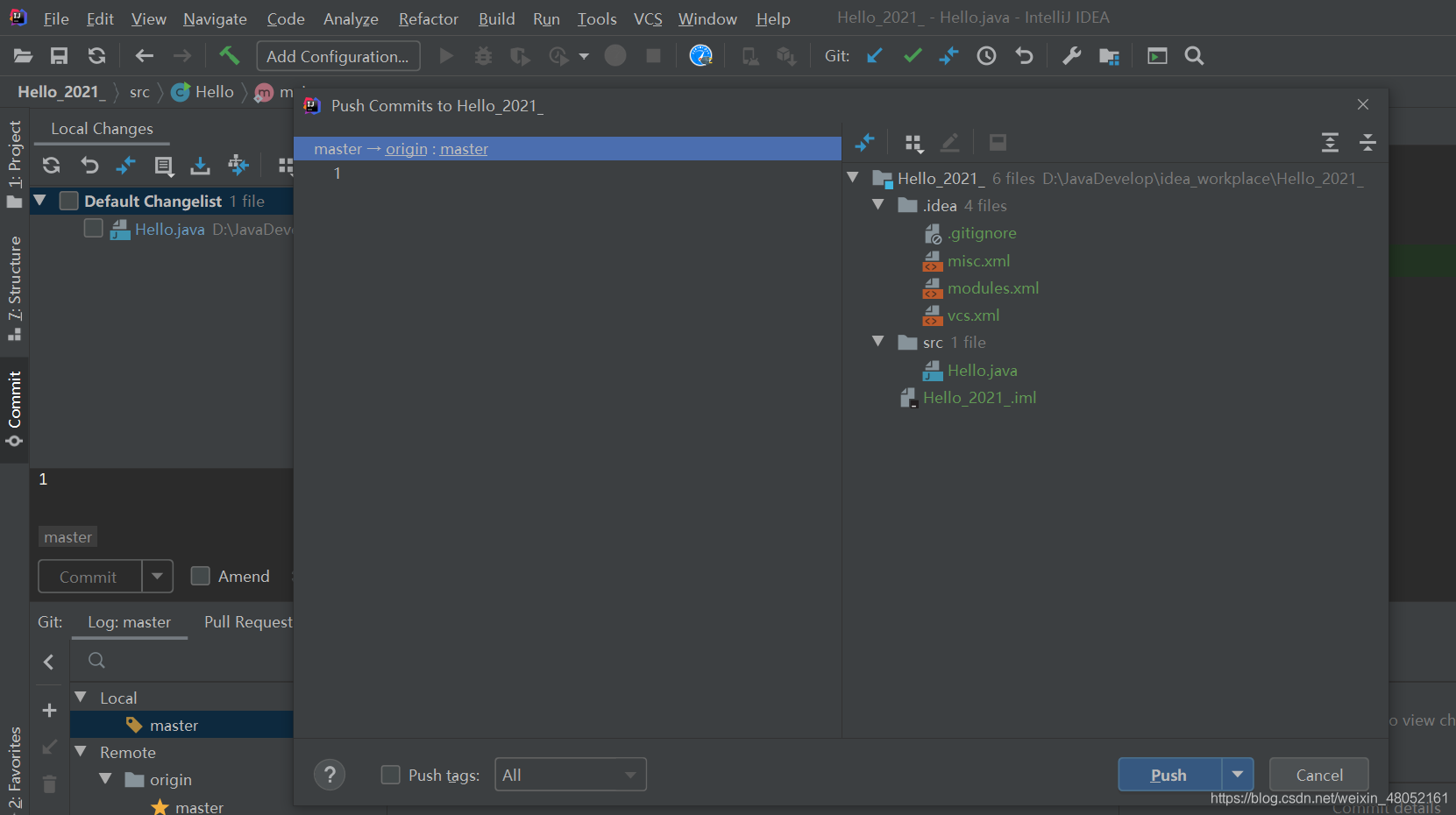Open the Refactor menu
1456x815 pixels.
[428, 18]
